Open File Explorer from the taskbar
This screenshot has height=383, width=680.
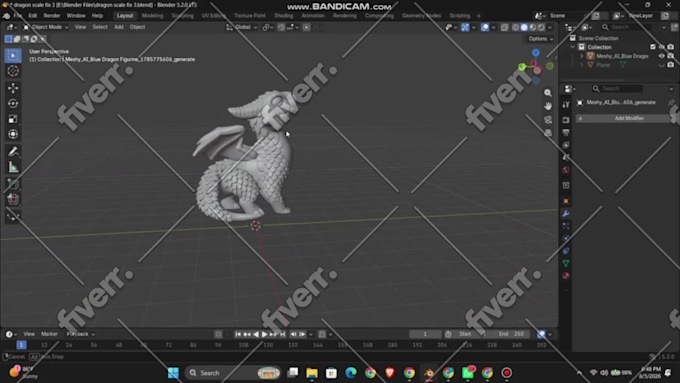point(312,373)
